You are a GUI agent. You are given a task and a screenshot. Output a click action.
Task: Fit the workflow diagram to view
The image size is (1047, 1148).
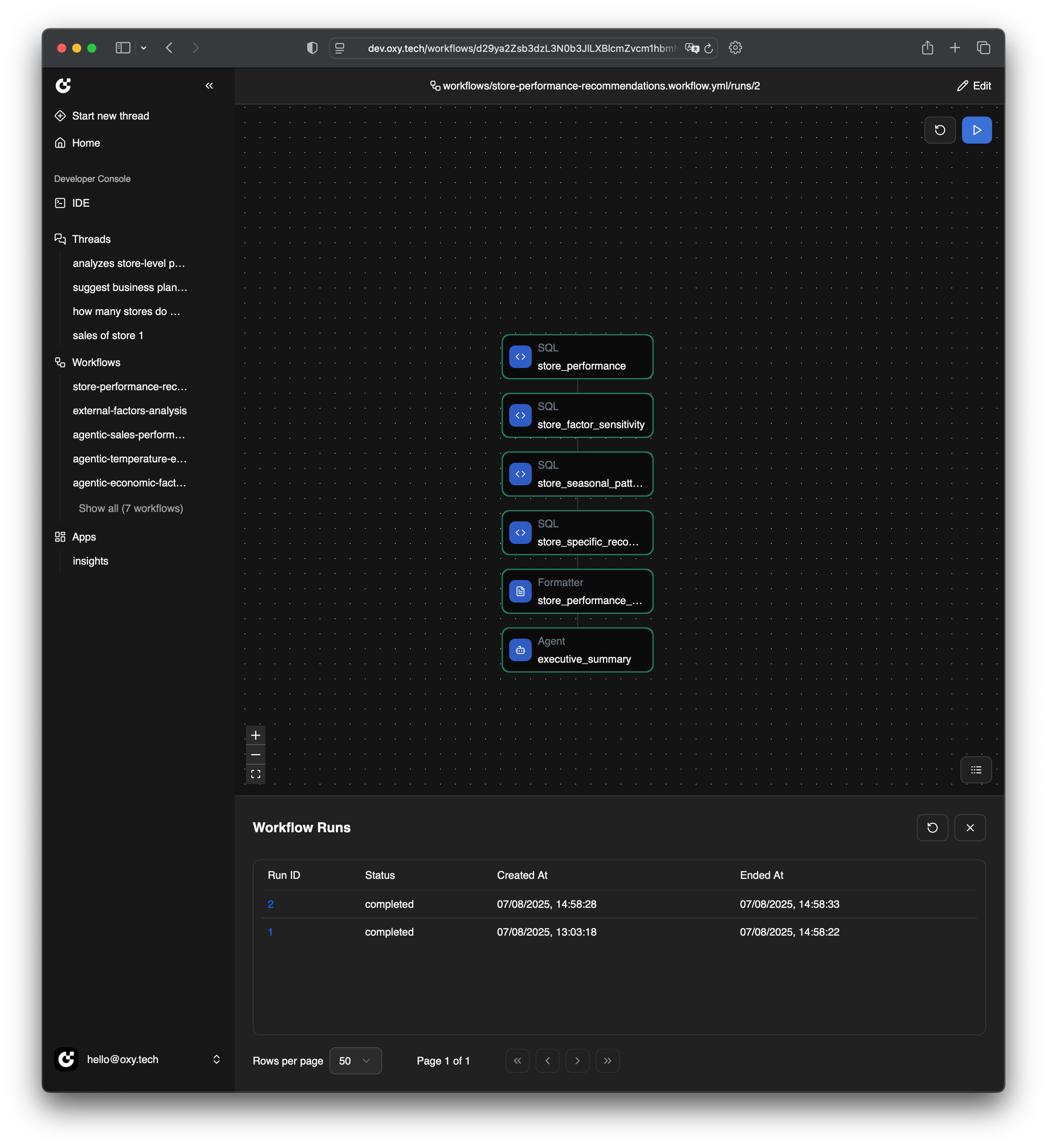(256, 774)
